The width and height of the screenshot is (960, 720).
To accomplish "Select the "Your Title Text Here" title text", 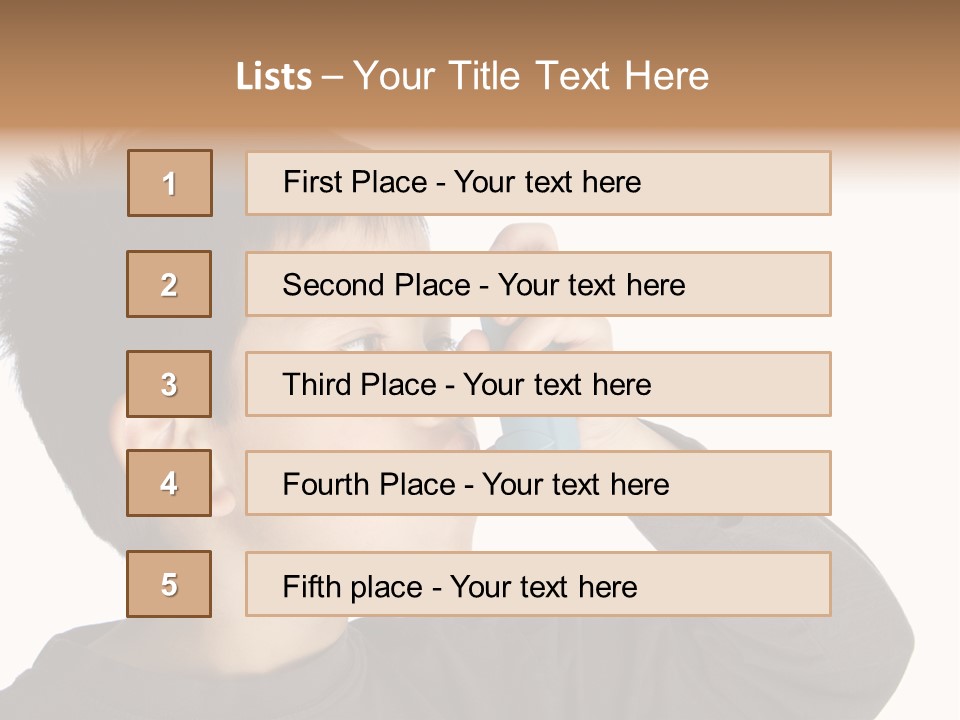I will tap(531, 76).
